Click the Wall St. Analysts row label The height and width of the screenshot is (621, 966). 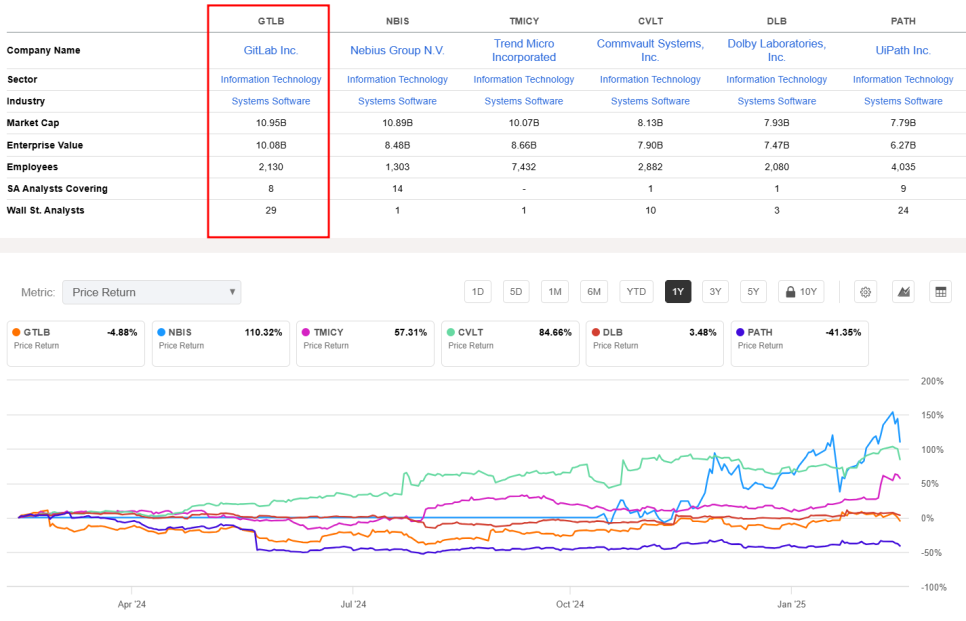[x=46, y=210]
